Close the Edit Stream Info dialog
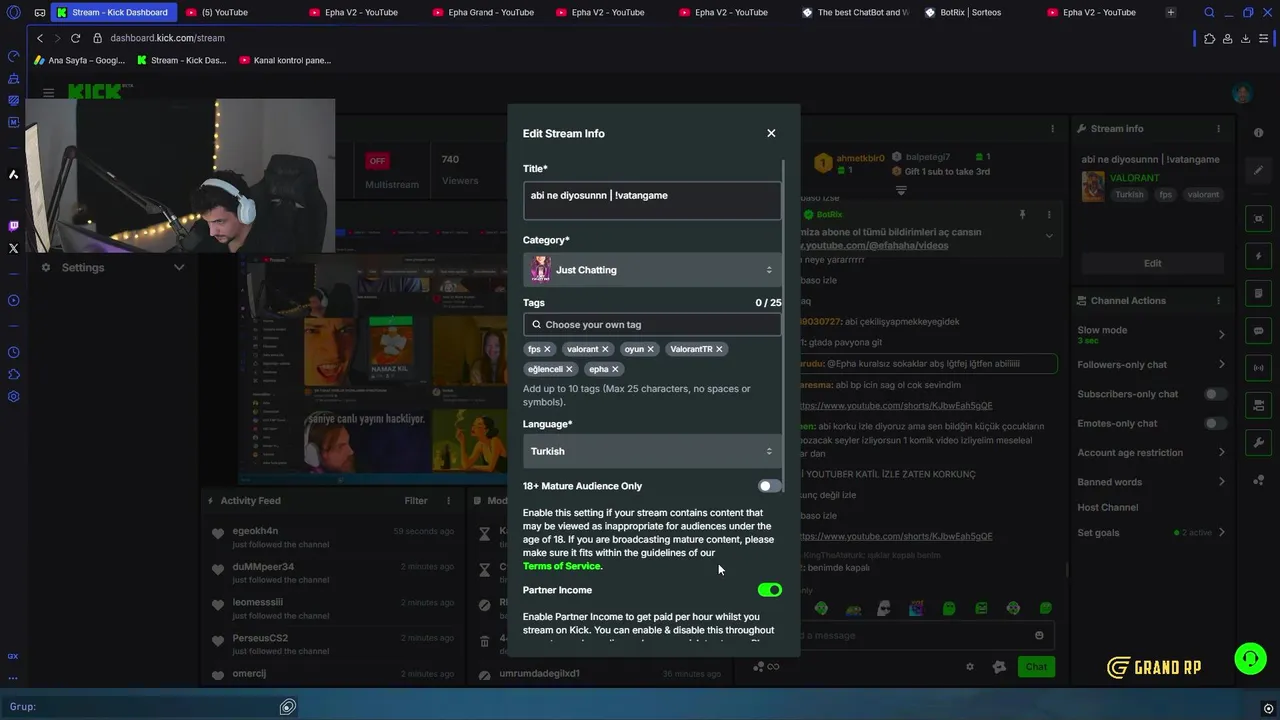Viewport: 1280px width, 720px height. (x=771, y=133)
